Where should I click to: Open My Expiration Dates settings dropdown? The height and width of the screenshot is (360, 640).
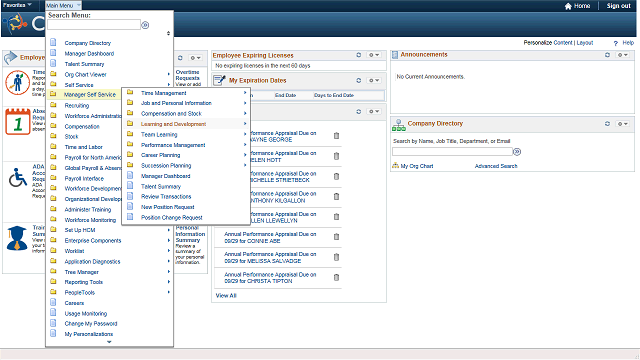tap(374, 80)
